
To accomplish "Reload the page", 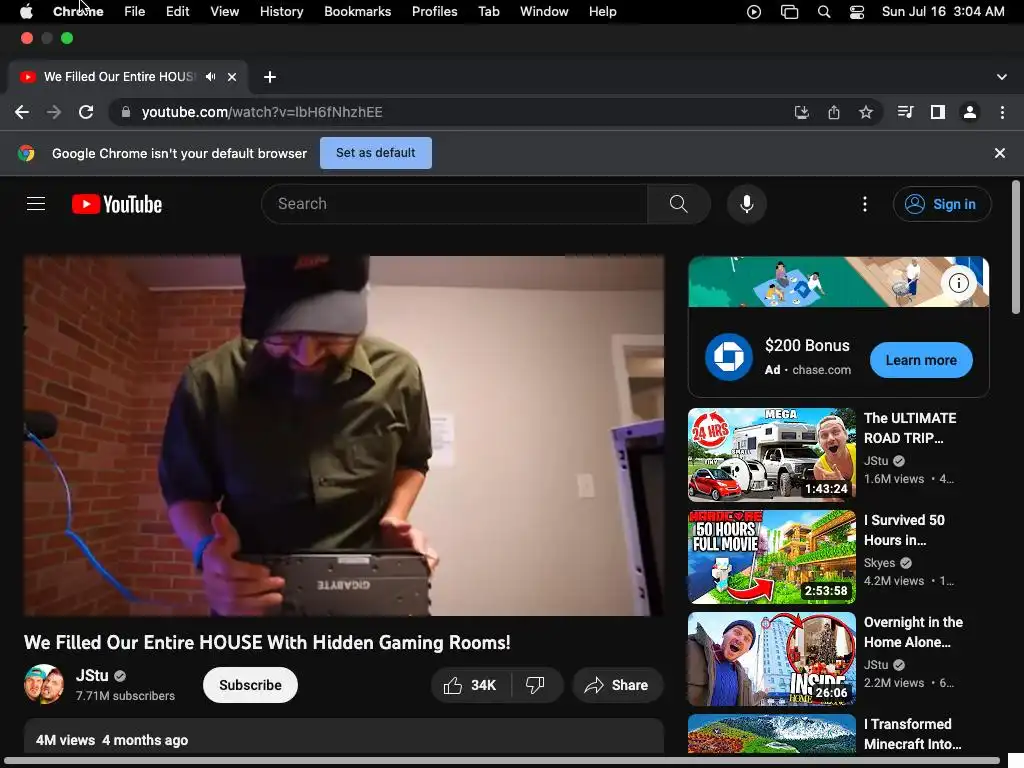I will click(x=86, y=112).
